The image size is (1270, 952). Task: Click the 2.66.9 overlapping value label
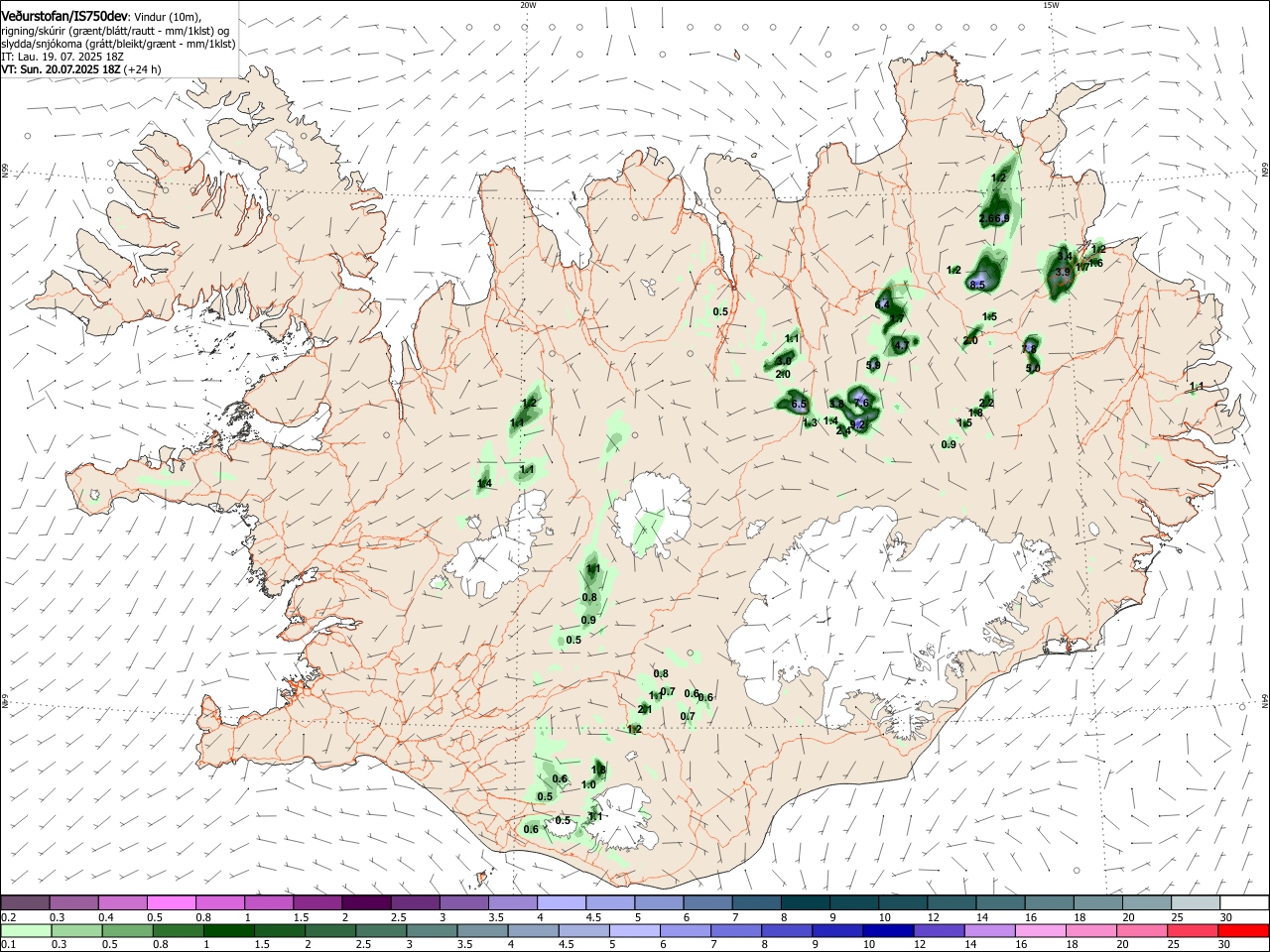coord(994,218)
